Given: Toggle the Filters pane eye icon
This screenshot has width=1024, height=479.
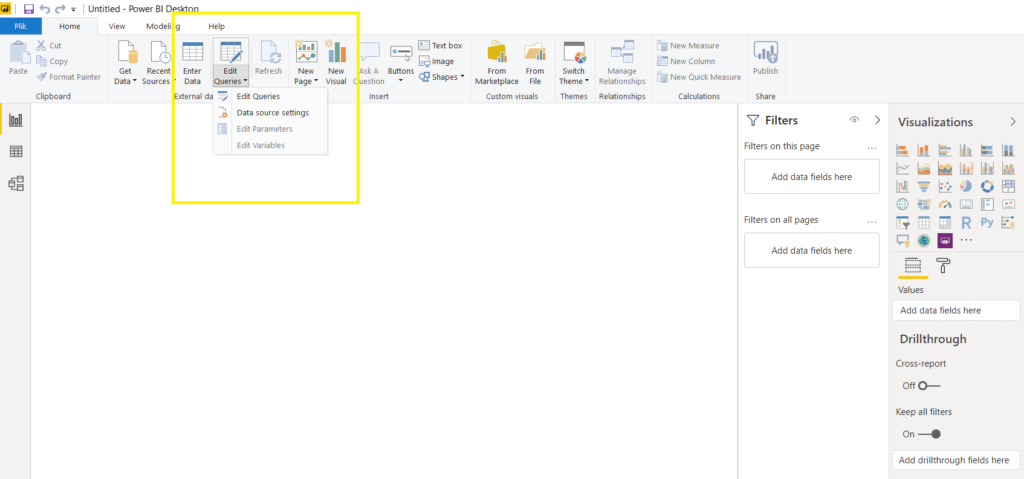Looking at the screenshot, I should click(854, 120).
